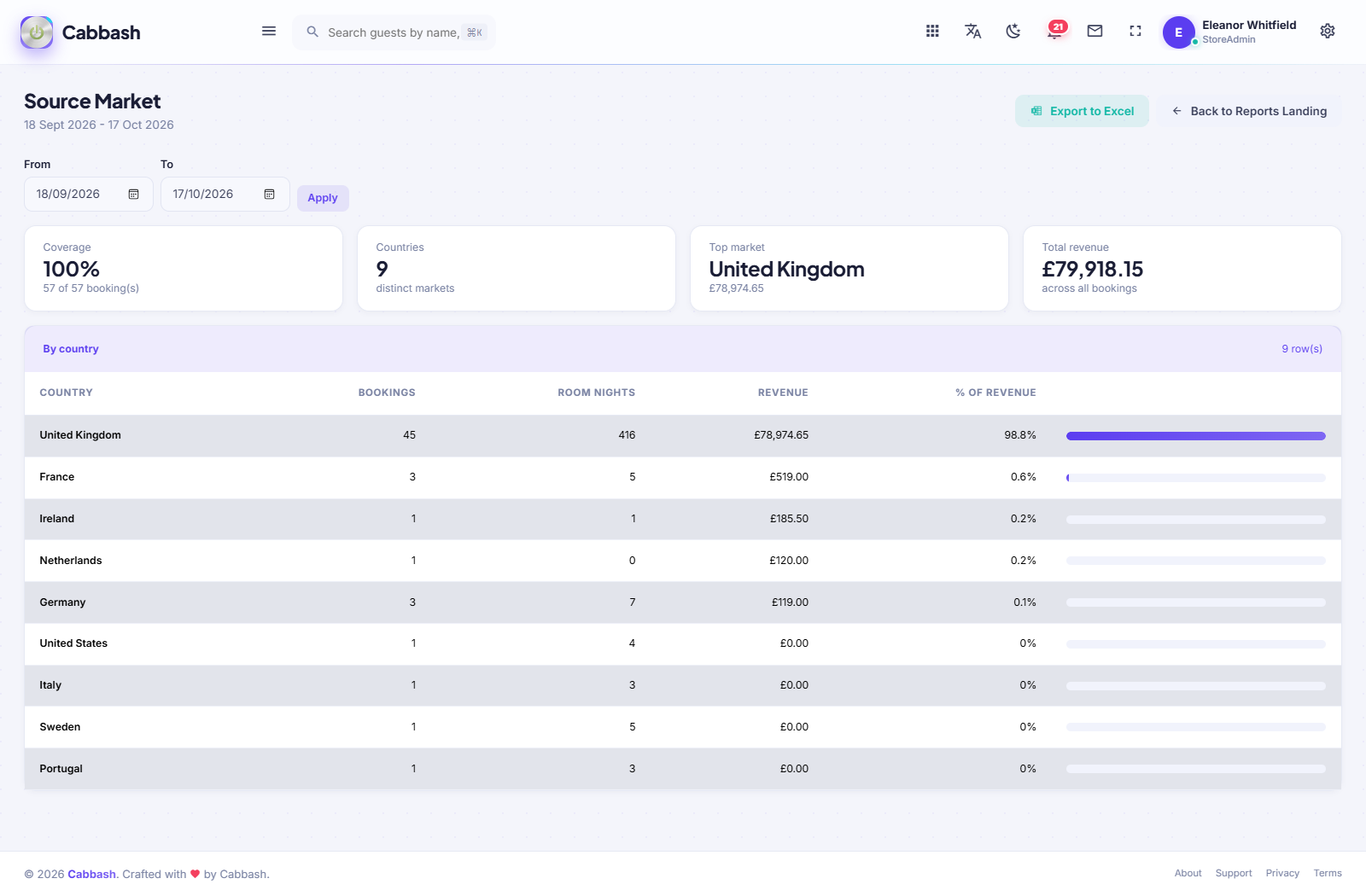Open calendar picker for To date
This screenshot has width=1366, height=896.
point(269,195)
